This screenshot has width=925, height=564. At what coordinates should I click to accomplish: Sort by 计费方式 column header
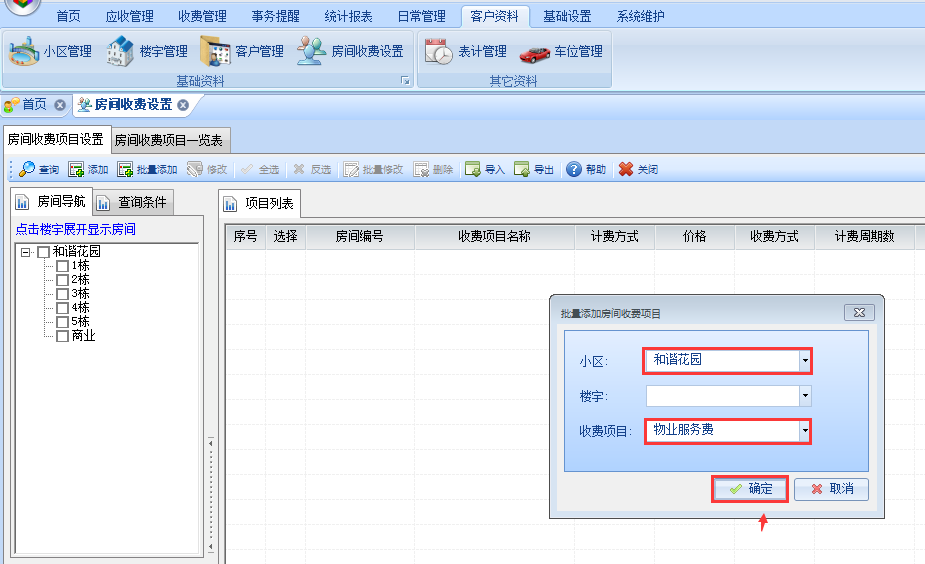(615, 237)
